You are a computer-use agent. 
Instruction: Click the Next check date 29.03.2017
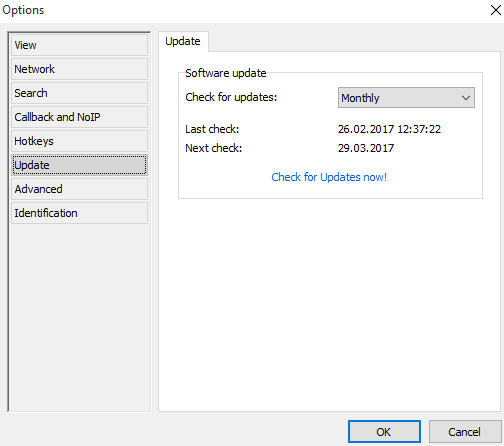(x=366, y=148)
